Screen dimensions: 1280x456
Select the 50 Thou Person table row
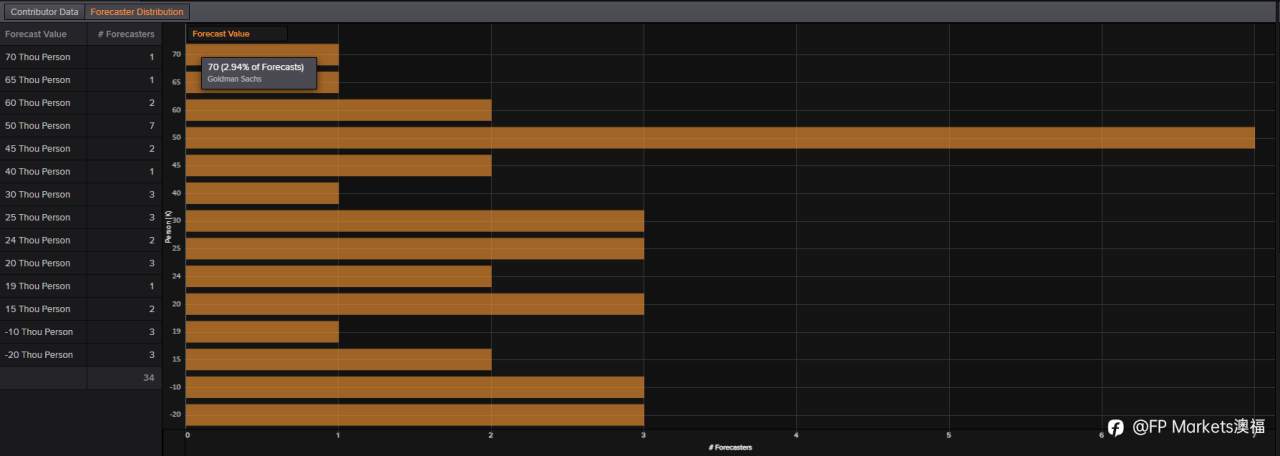click(x=80, y=126)
